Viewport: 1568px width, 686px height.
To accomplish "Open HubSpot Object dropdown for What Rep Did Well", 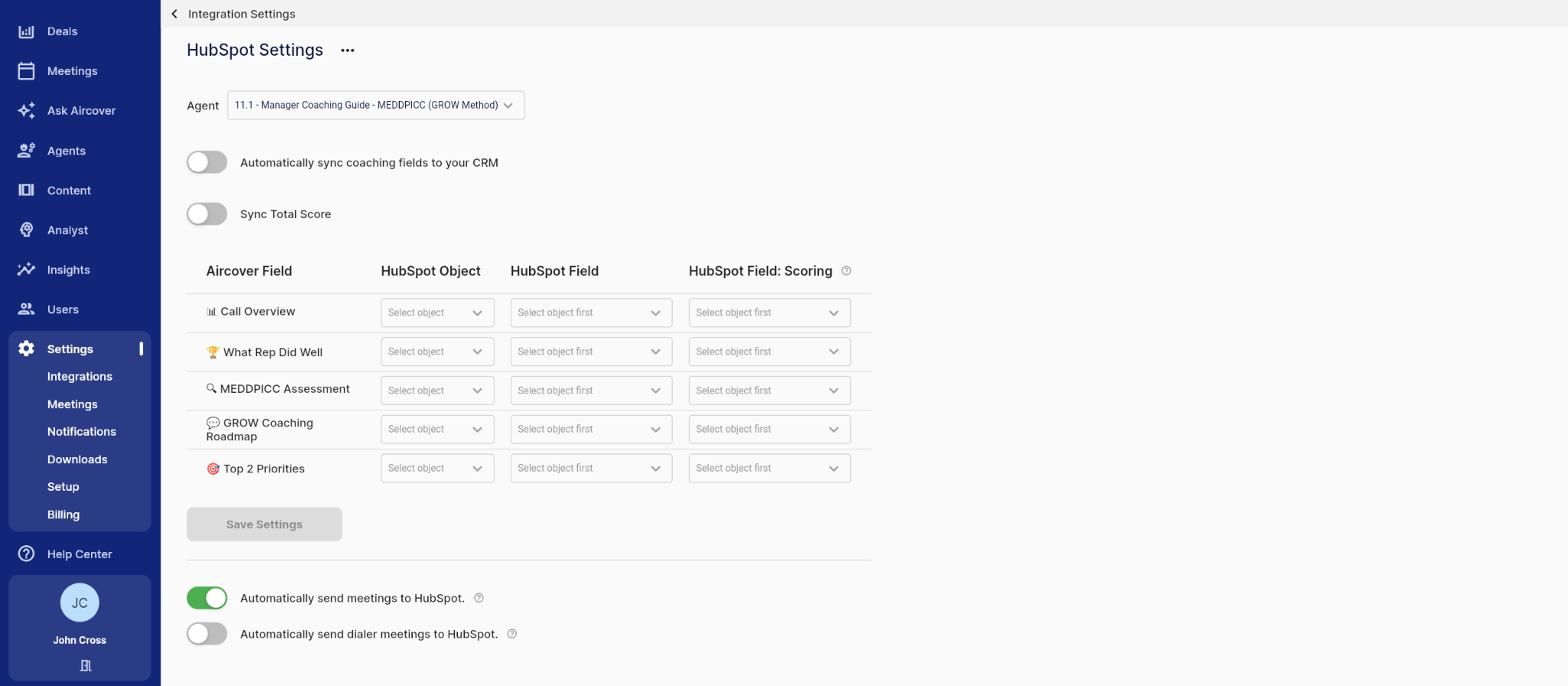I will click(437, 351).
